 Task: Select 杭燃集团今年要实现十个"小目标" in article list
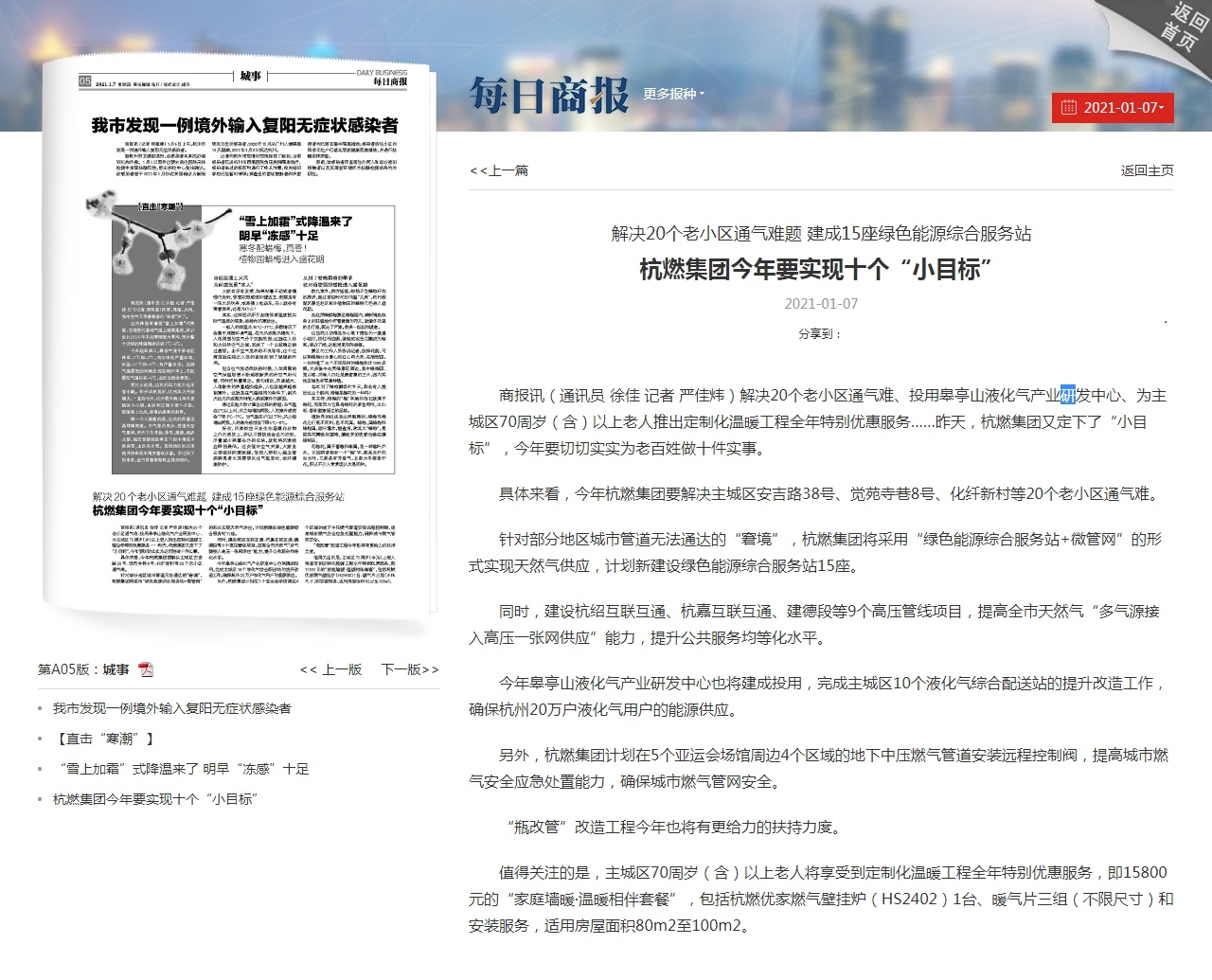point(154,799)
